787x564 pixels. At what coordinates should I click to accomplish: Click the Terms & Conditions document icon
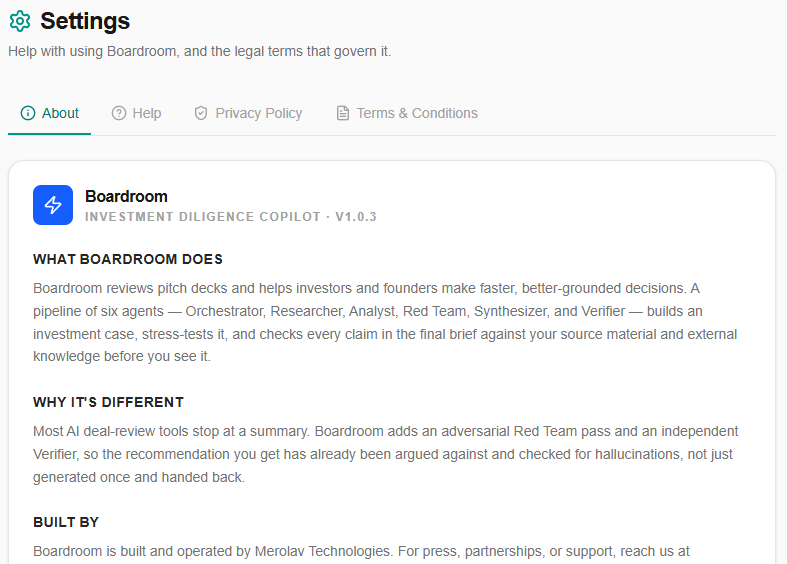coord(343,113)
